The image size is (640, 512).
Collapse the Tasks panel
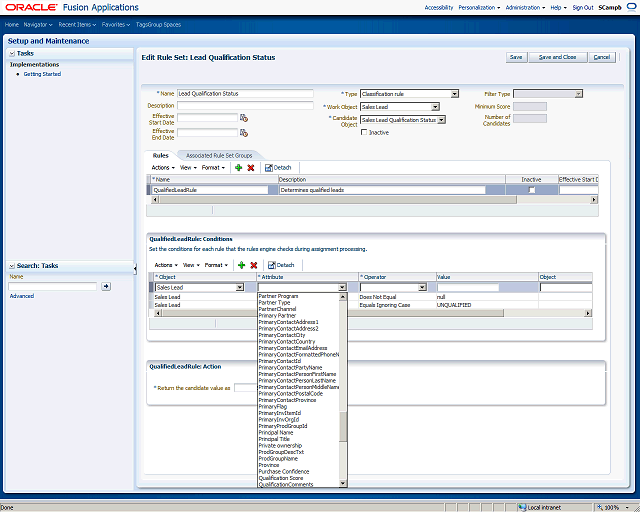[12, 53]
